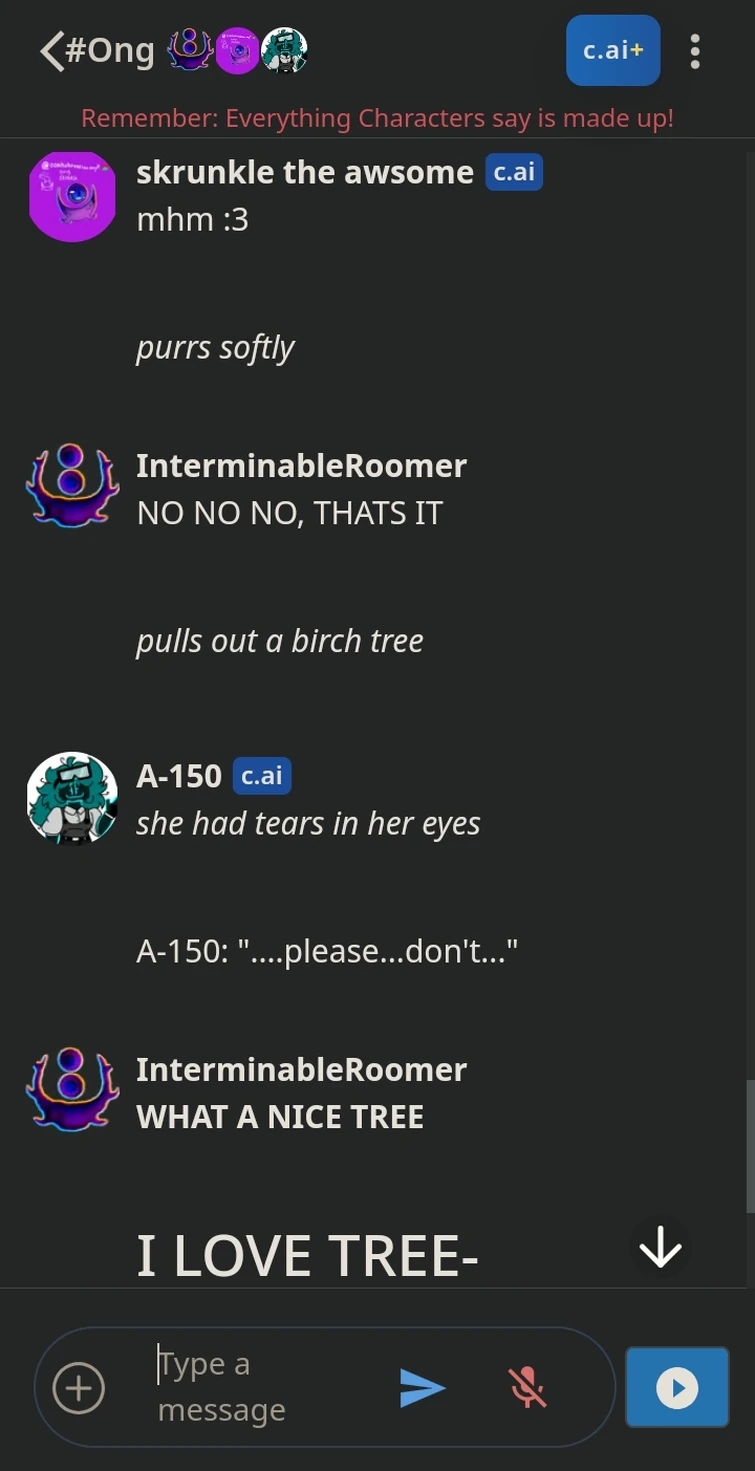
Task: Click the chat scrollbar thumb
Action: point(750,1146)
